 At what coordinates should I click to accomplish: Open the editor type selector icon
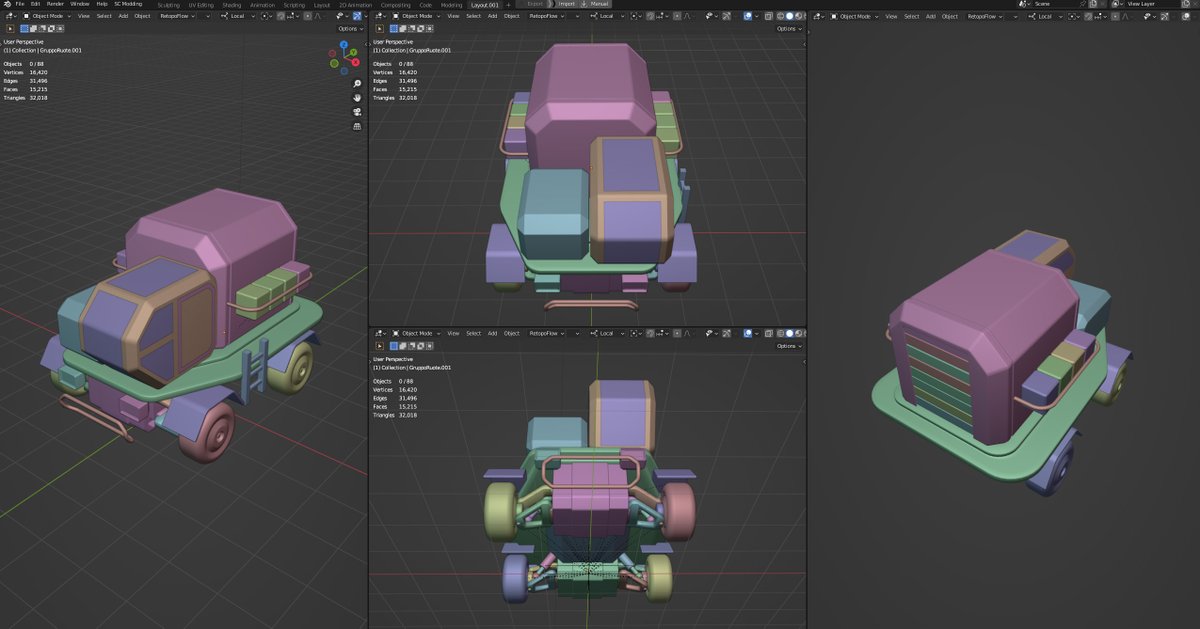10,16
